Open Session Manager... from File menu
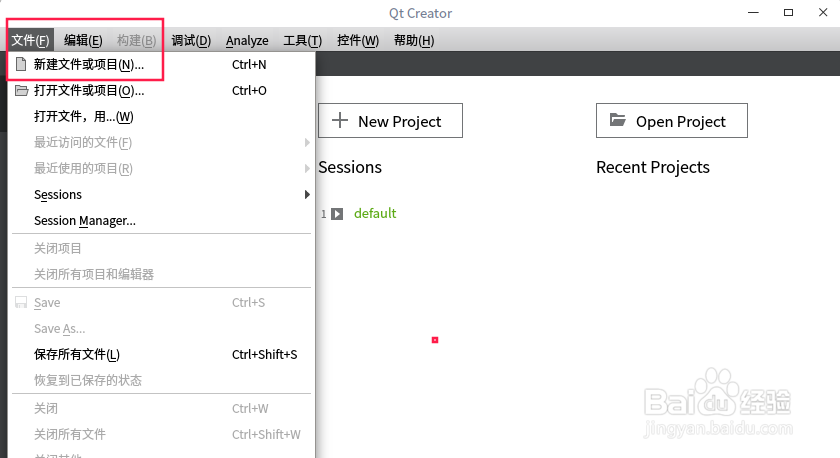This screenshot has height=458, width=840. tap(85, 220)
